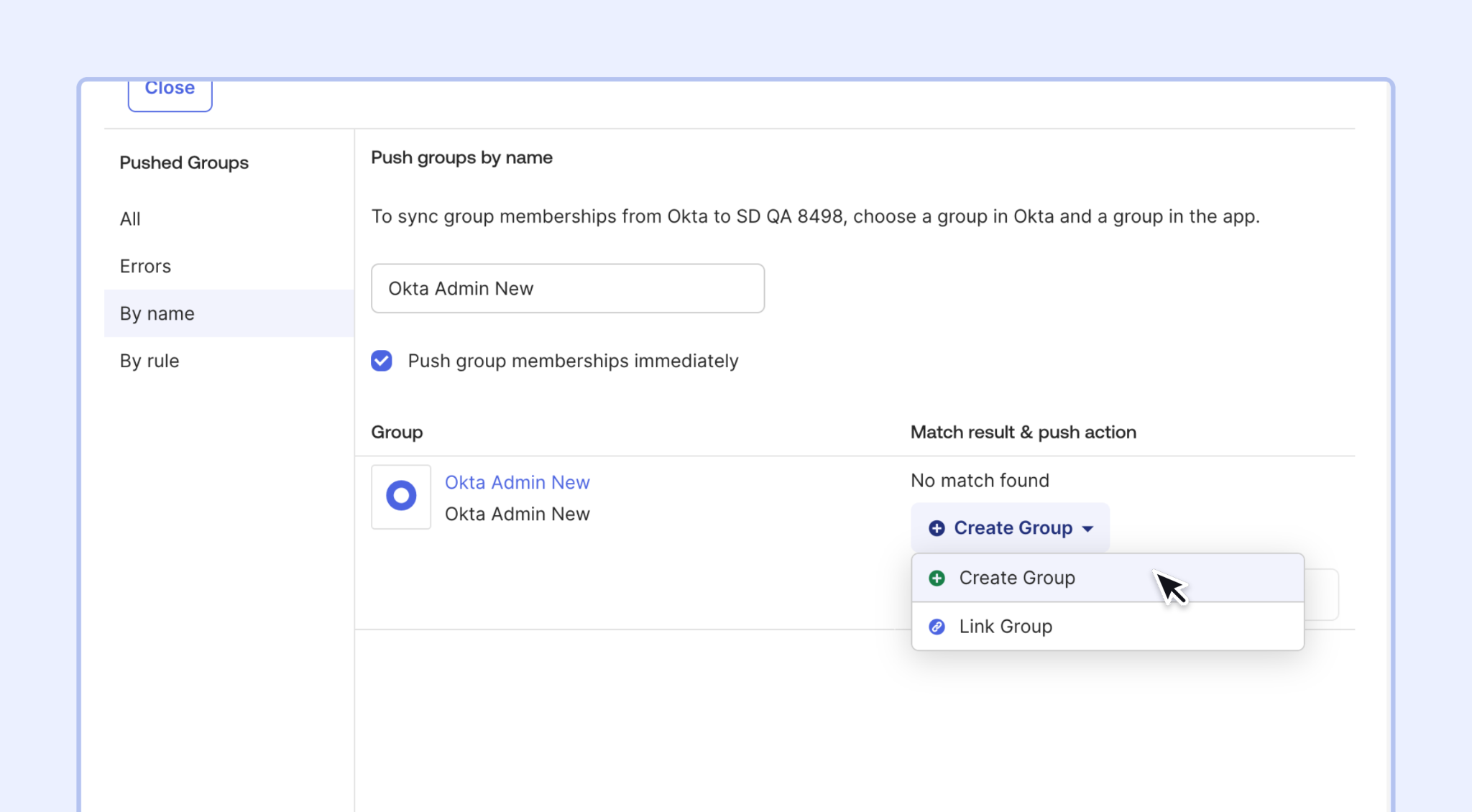Click the Pushed Groups sidebar heading
Image resolution: width=1472 pixels, height=812 pixels.
tap(184, 162)
